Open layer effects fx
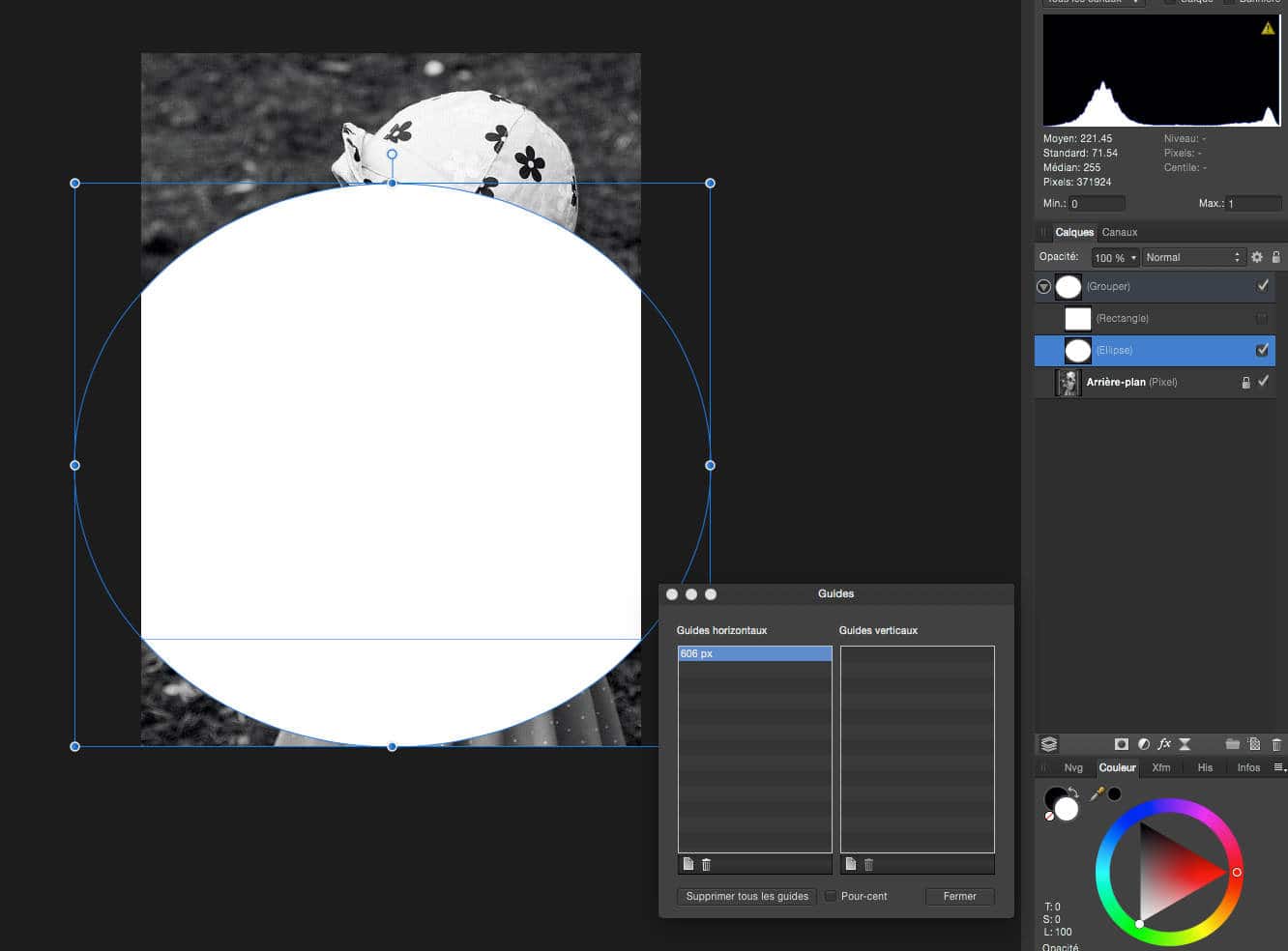Screen dimensions: 1288x951 1164,744
